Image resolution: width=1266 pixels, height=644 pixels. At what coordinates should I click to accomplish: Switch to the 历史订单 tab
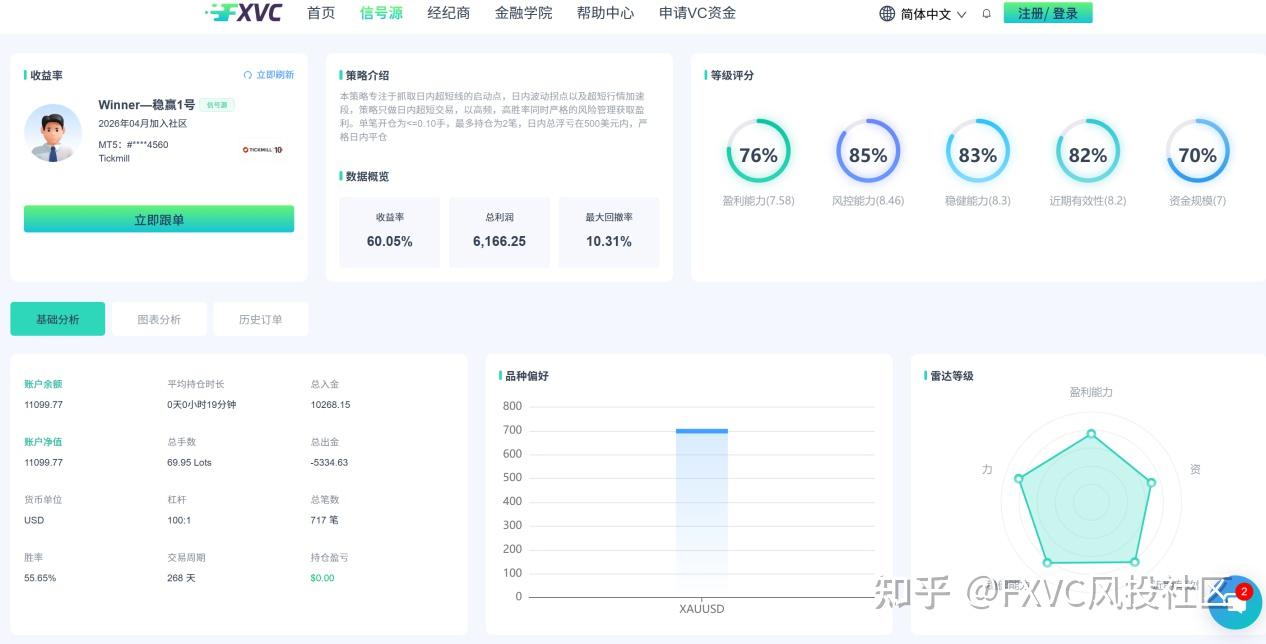coord(261,318)
